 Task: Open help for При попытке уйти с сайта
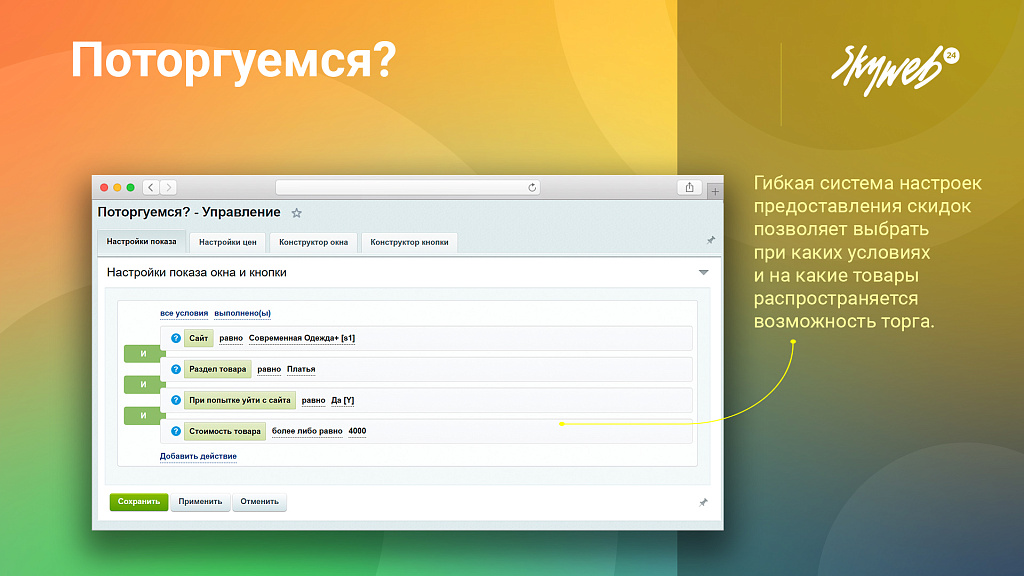click(174, 399)
